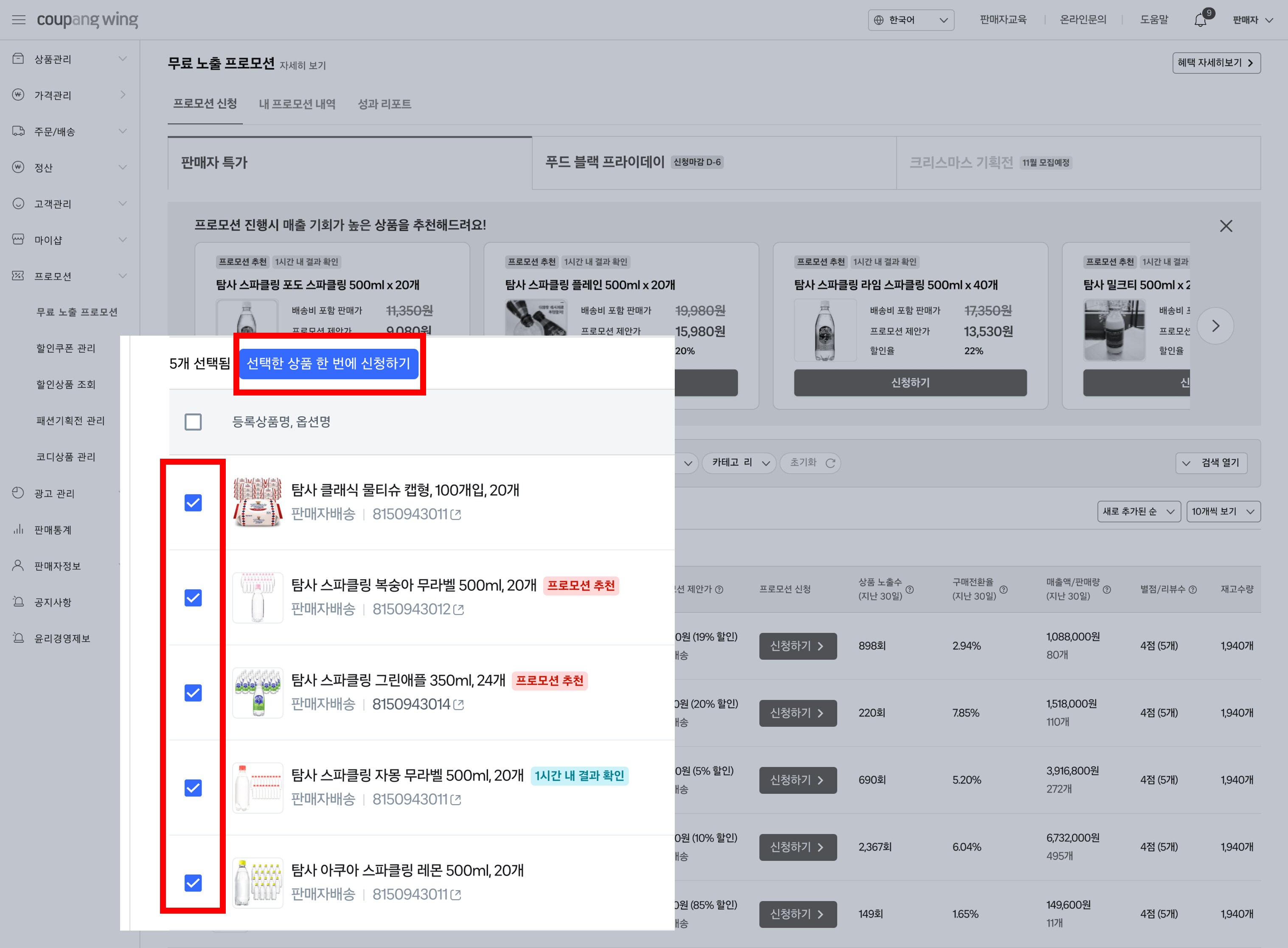Open the 한국어 language dropdown
Viewport: 1288px width, 948px height.
point(910,20)
